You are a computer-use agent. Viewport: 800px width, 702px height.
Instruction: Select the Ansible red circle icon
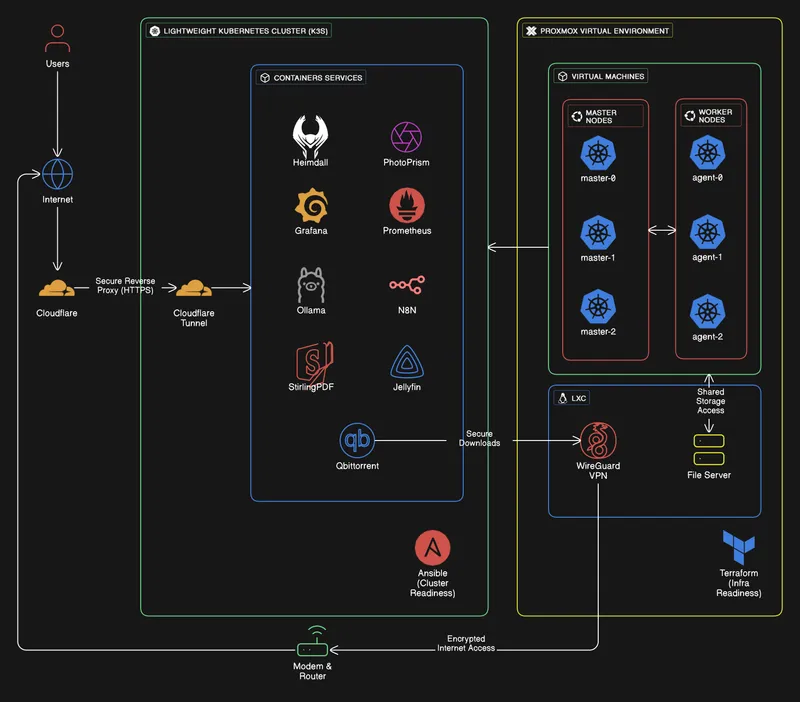point(432,548)
